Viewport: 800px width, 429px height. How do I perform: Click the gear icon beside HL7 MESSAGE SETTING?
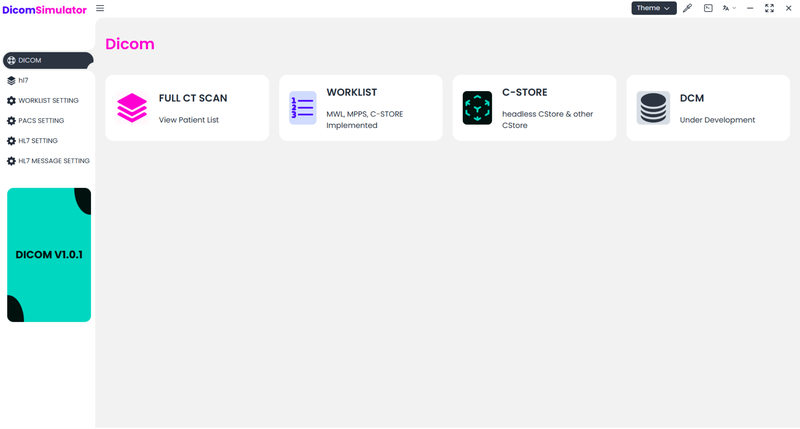coord(11,161)
